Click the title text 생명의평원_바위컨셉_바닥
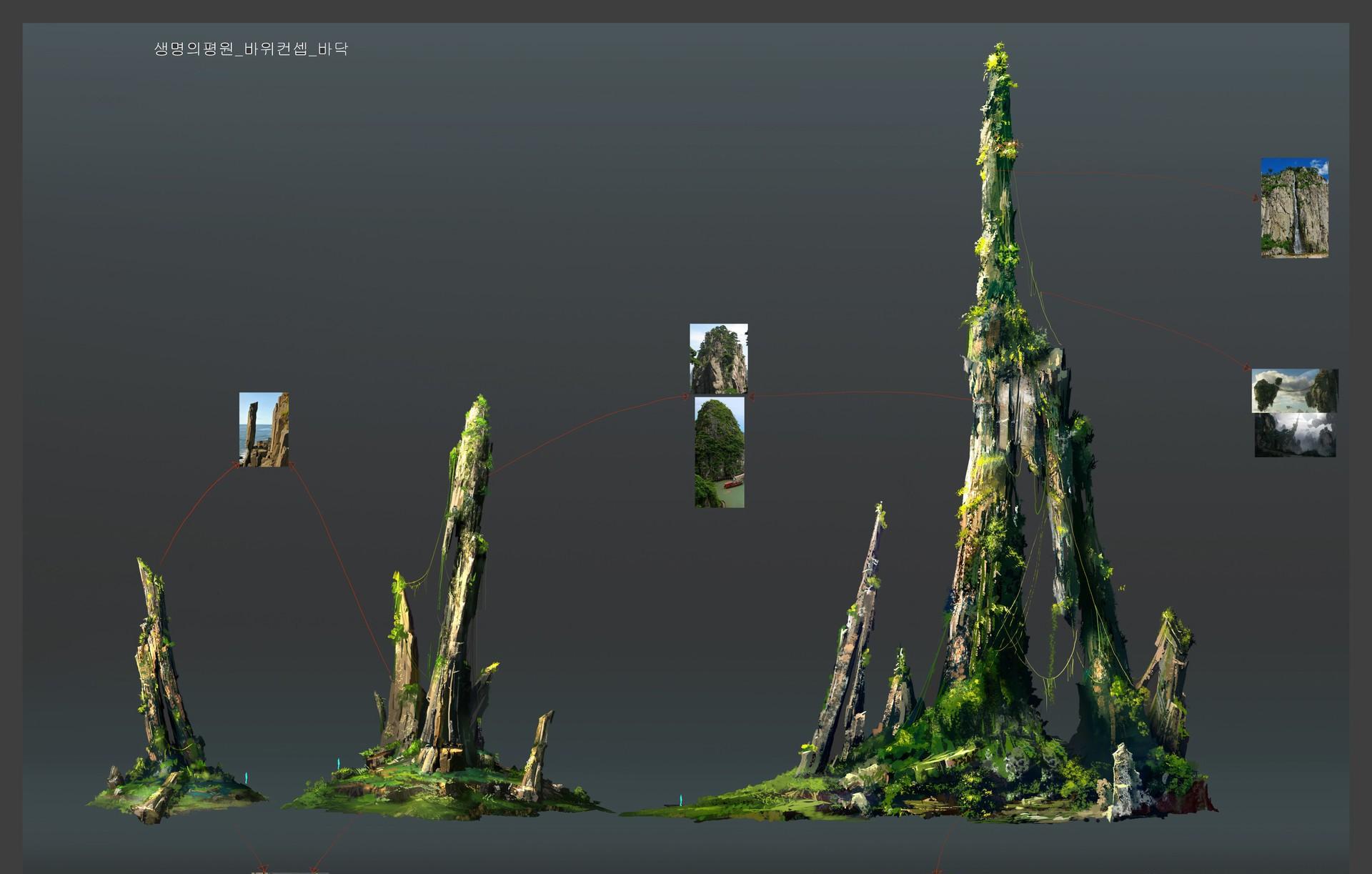This screenshot has height=874, width=1372. coord(251,49)
